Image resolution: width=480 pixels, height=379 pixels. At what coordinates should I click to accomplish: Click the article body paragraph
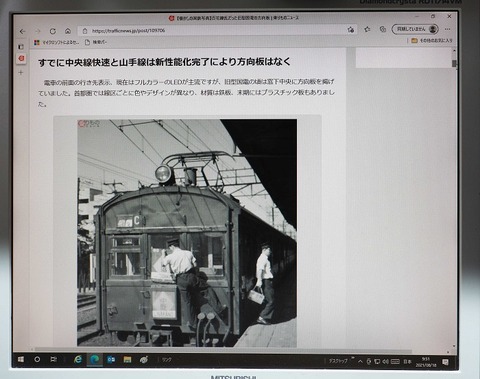tap(186, 92)
